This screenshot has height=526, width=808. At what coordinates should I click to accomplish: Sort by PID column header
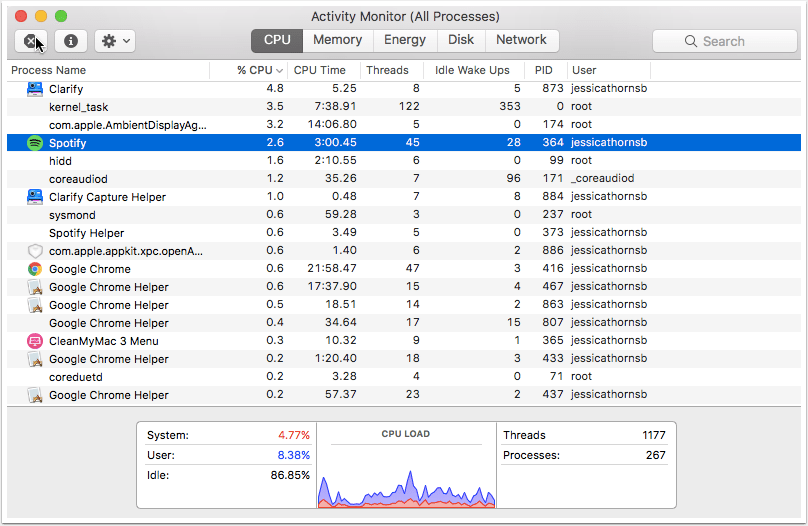pos(546,70)
